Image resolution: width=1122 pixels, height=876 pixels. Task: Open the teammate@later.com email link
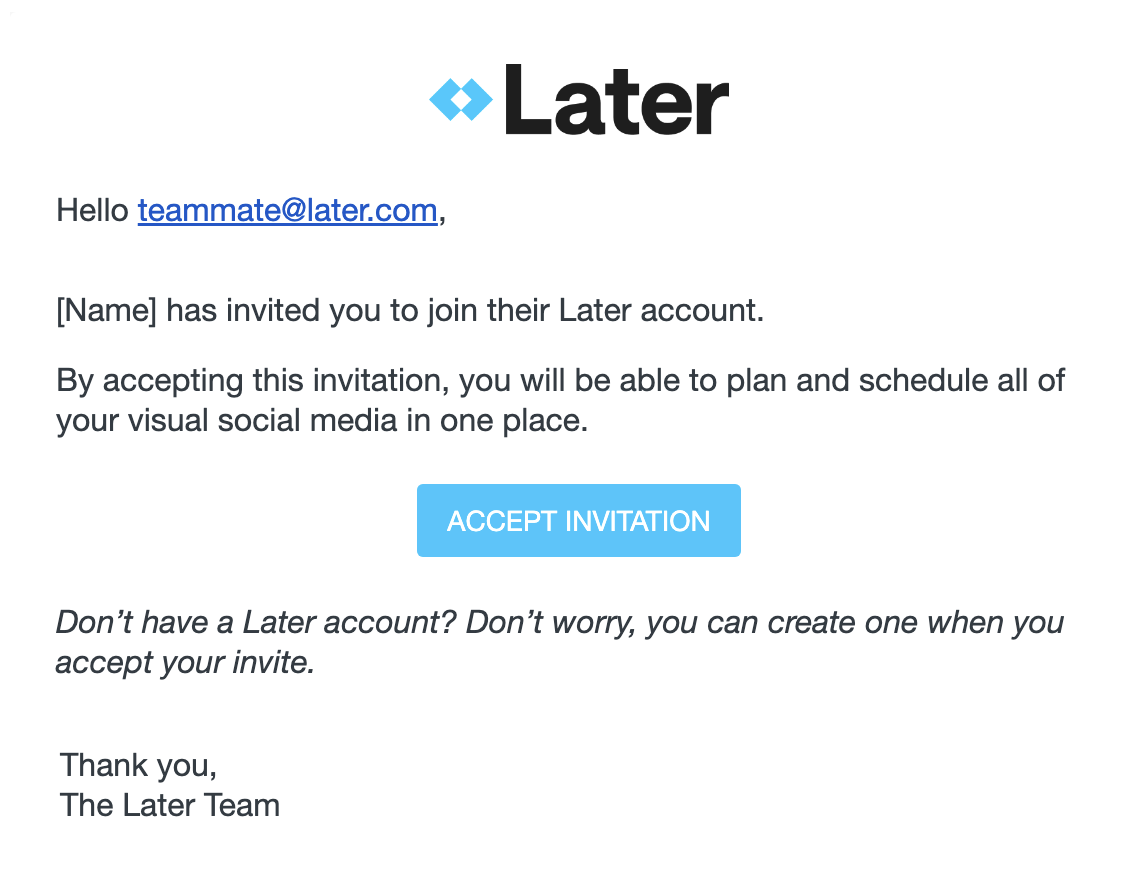tap(288, 210)
